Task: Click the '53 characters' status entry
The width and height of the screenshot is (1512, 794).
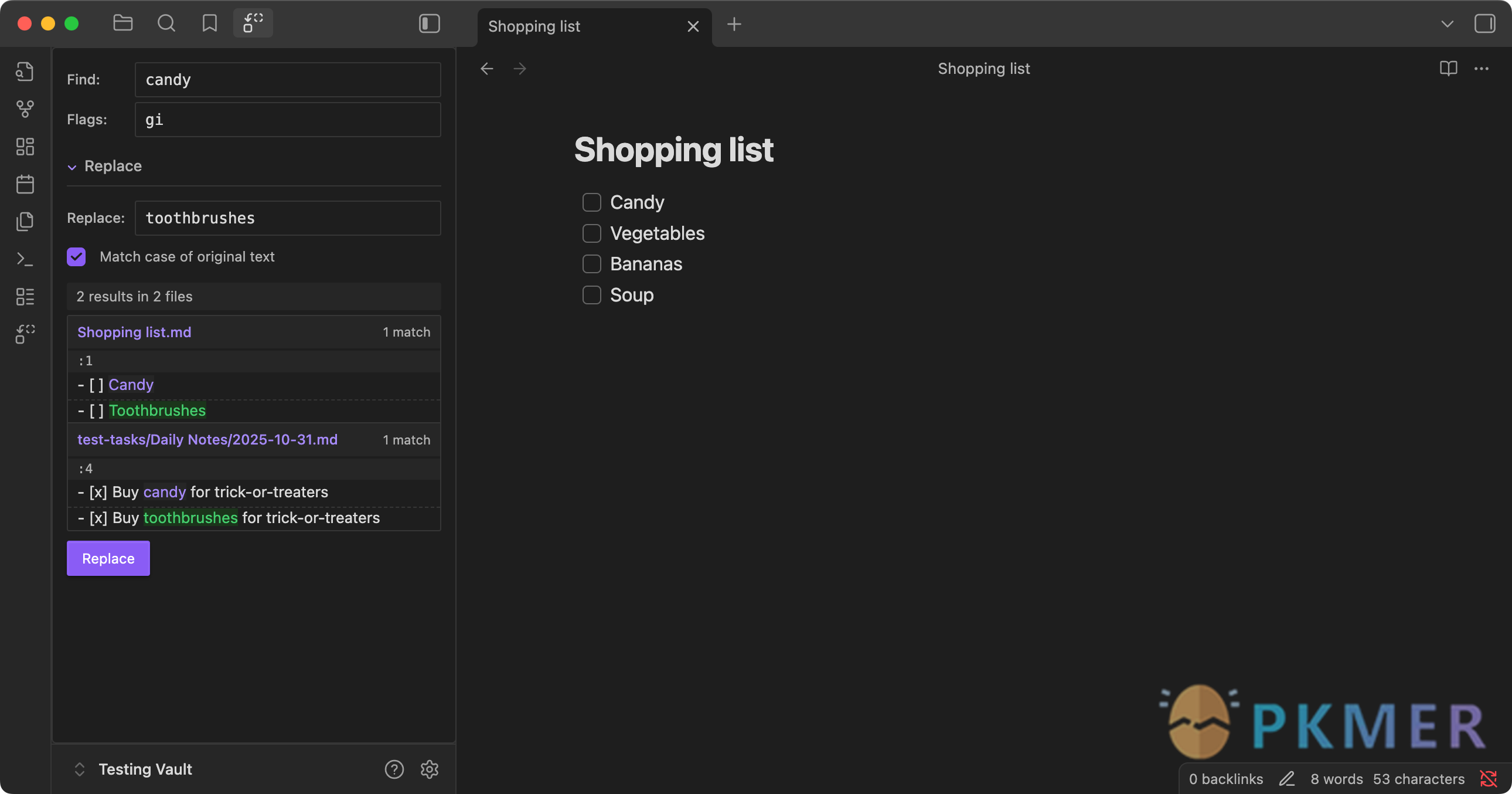Action: pos(1418,779)
